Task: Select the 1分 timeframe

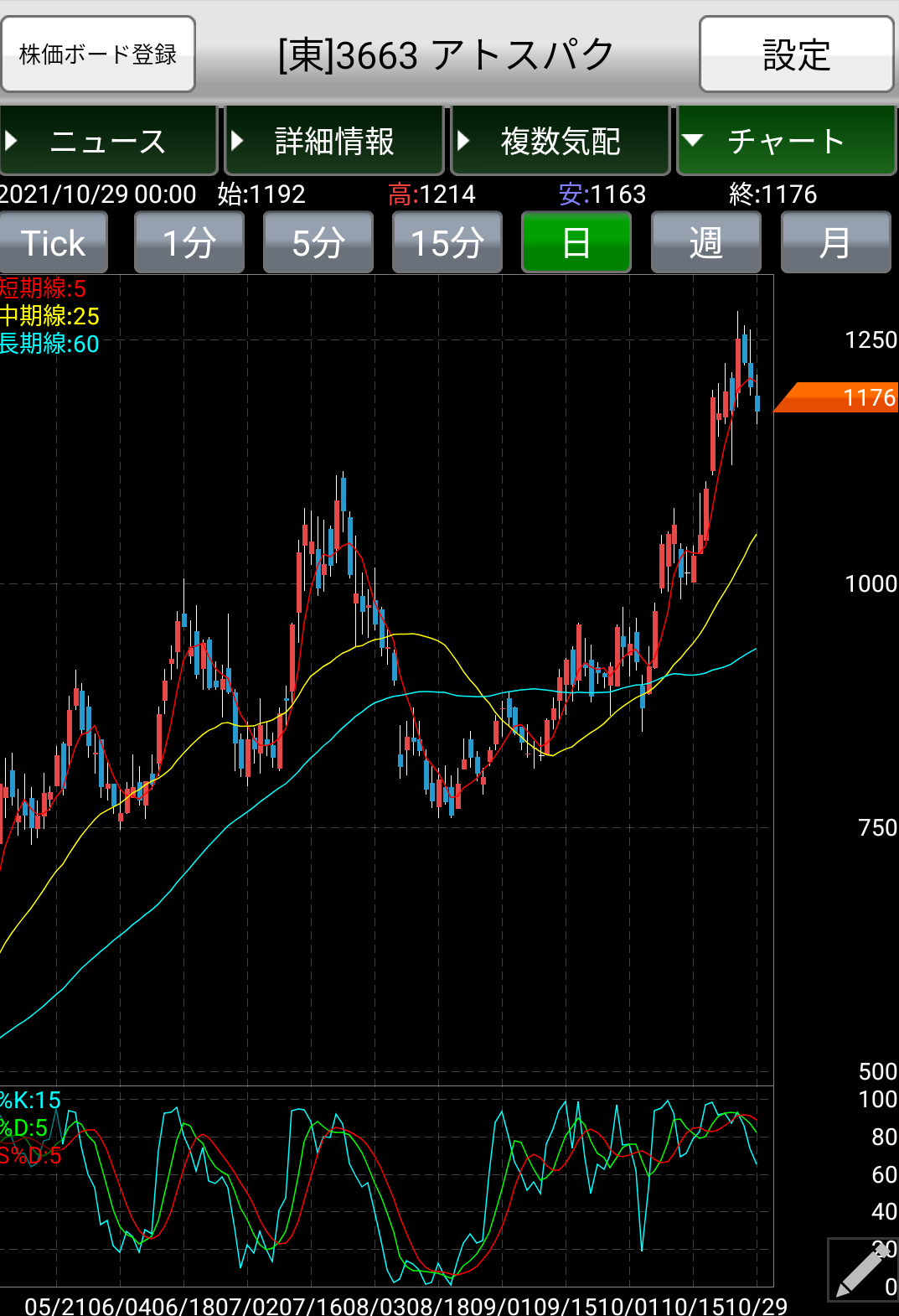Action: [x=189, y=243]
